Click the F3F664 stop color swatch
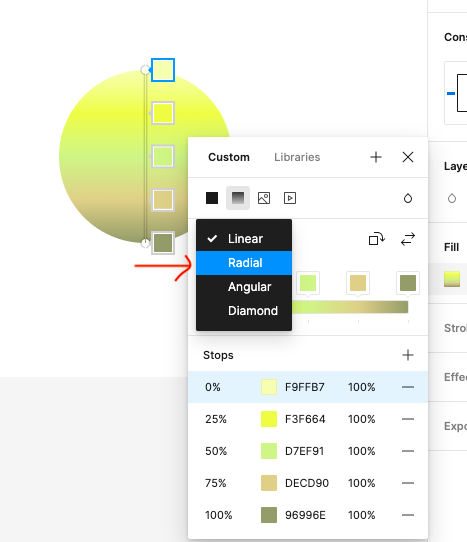467x542 pixels. (269, 419)
